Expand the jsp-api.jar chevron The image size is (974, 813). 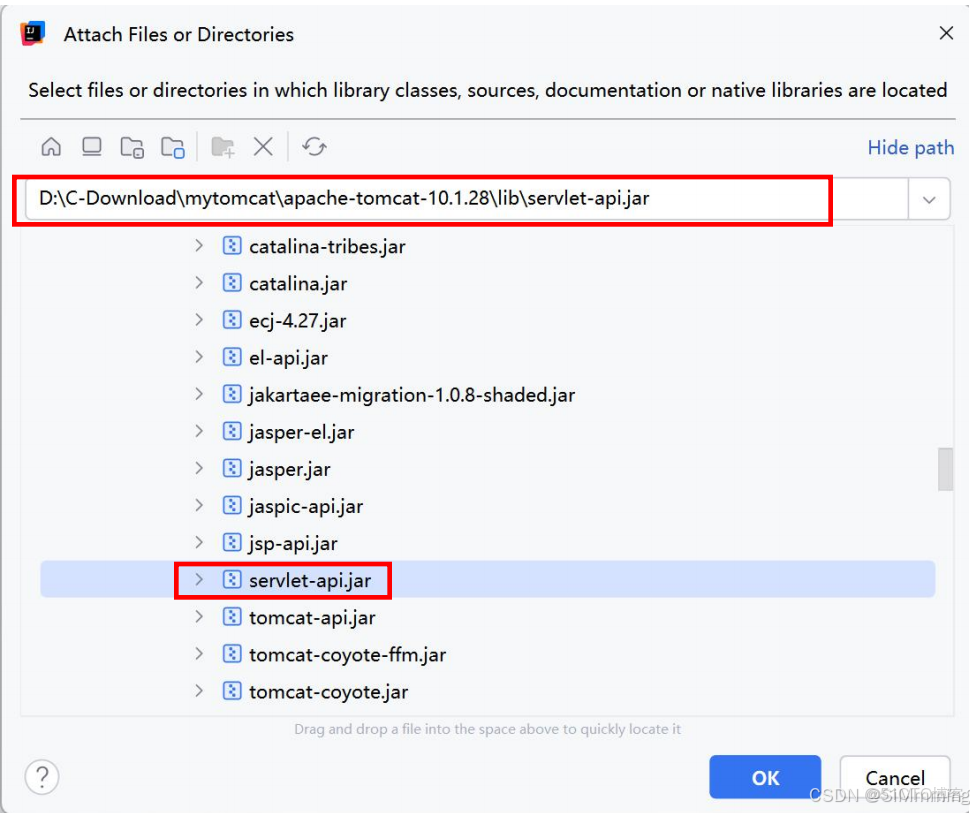(x=199, y=543)
